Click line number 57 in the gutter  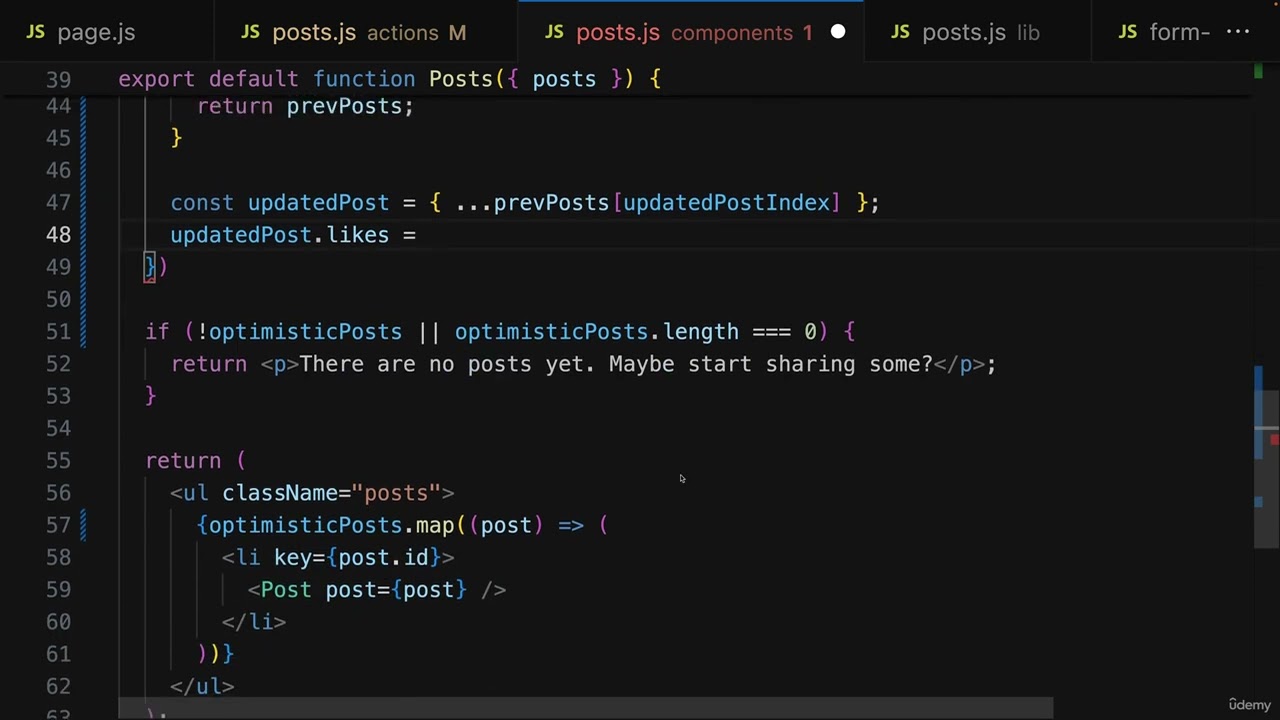click(58, 525)
